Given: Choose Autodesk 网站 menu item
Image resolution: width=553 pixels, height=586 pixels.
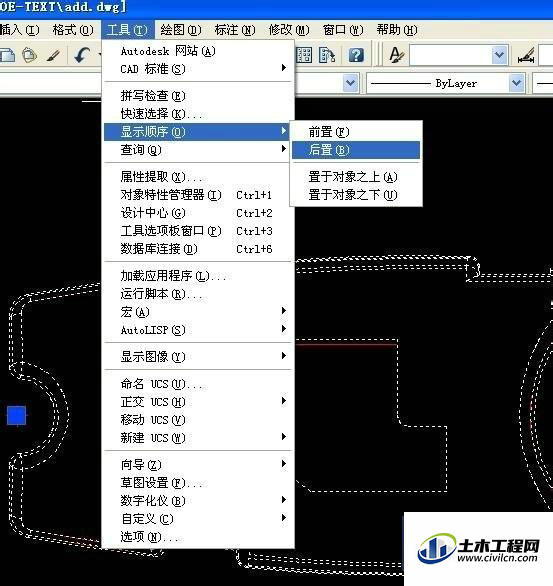Looking at the screenshot, I should (x=197, y=51).
